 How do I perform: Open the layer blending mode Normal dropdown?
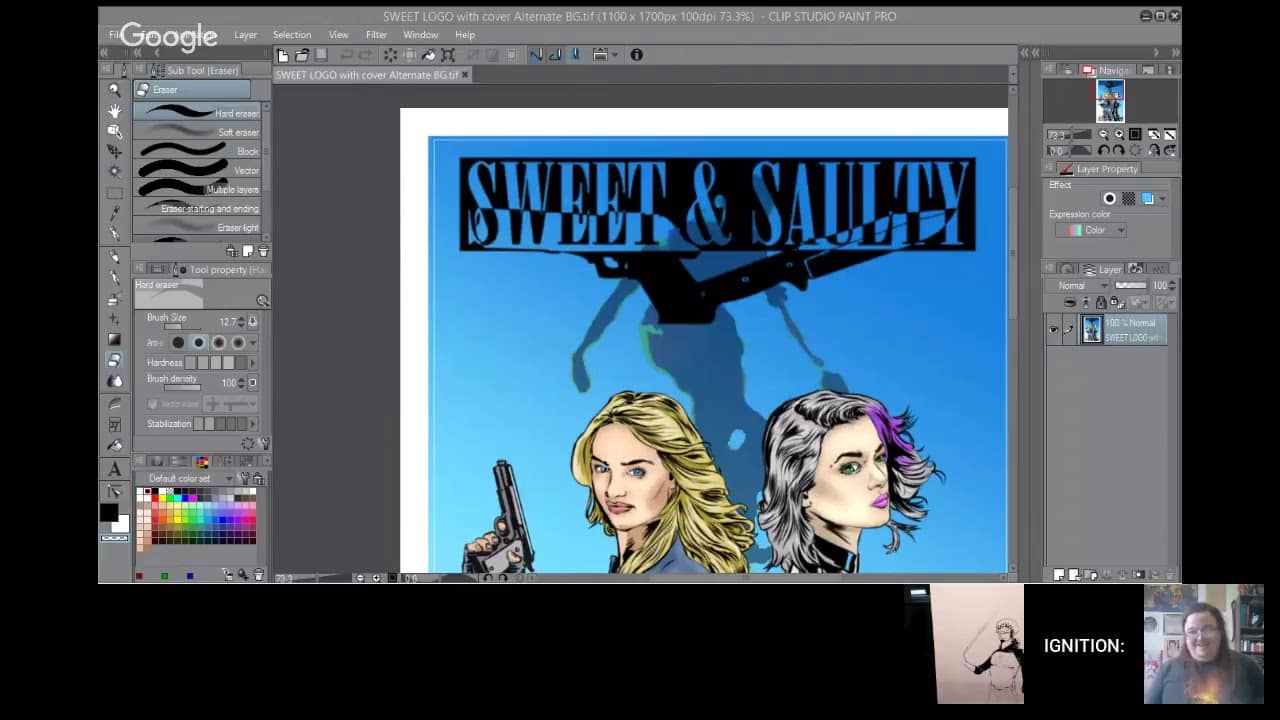point(1078,286)
